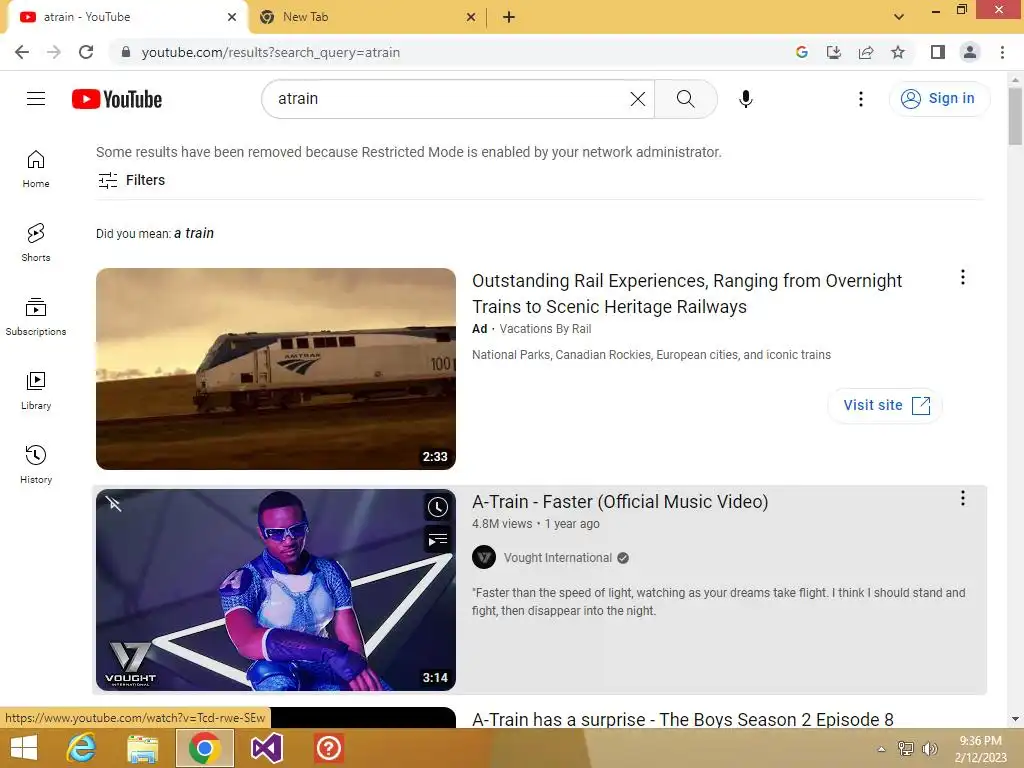This screenshot has width=1024, height=768.
Task: Add A-Train Faster video to queue
Action: click(x=438, y=539)
